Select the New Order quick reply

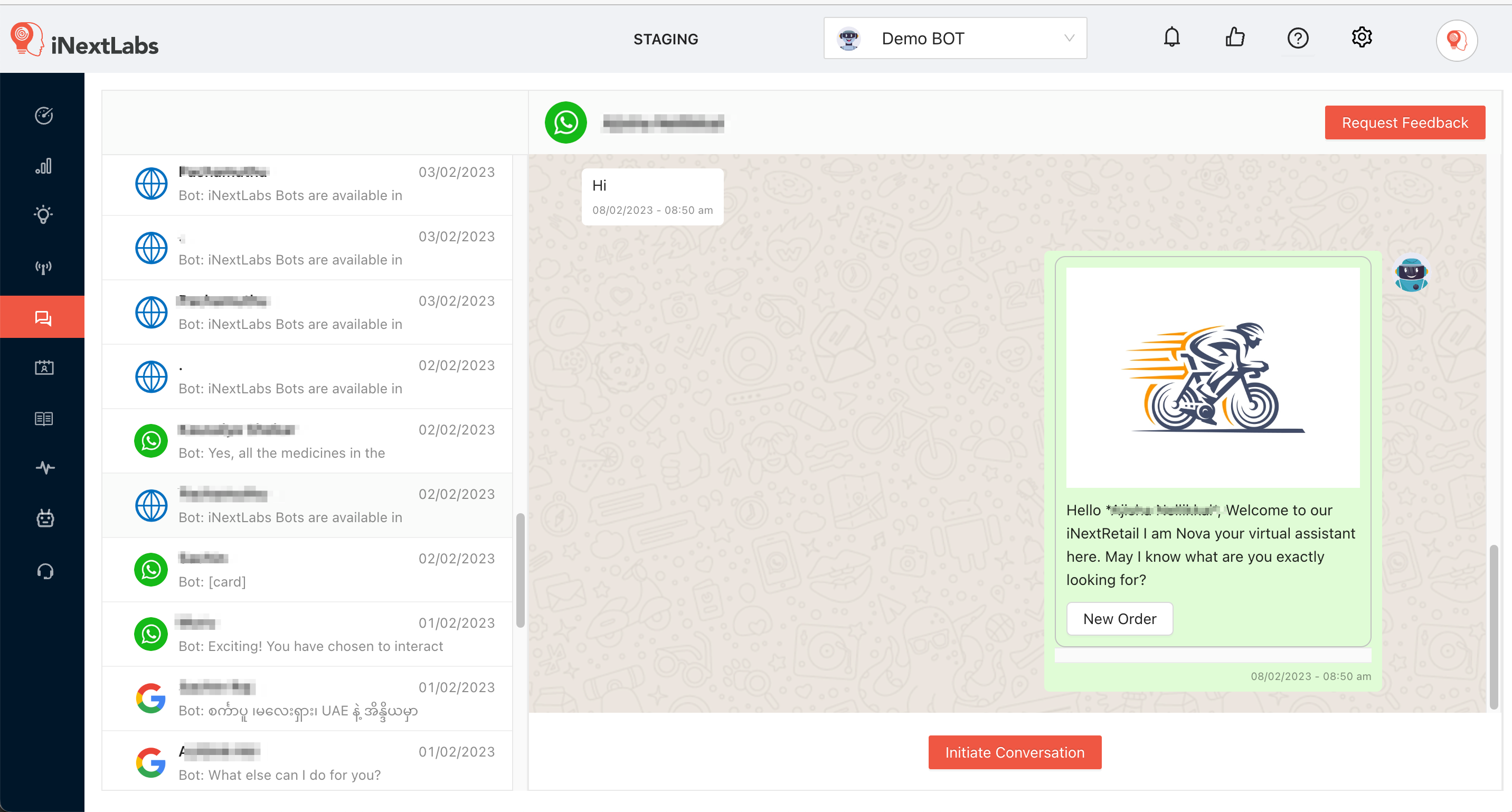tap(1119, 618)
